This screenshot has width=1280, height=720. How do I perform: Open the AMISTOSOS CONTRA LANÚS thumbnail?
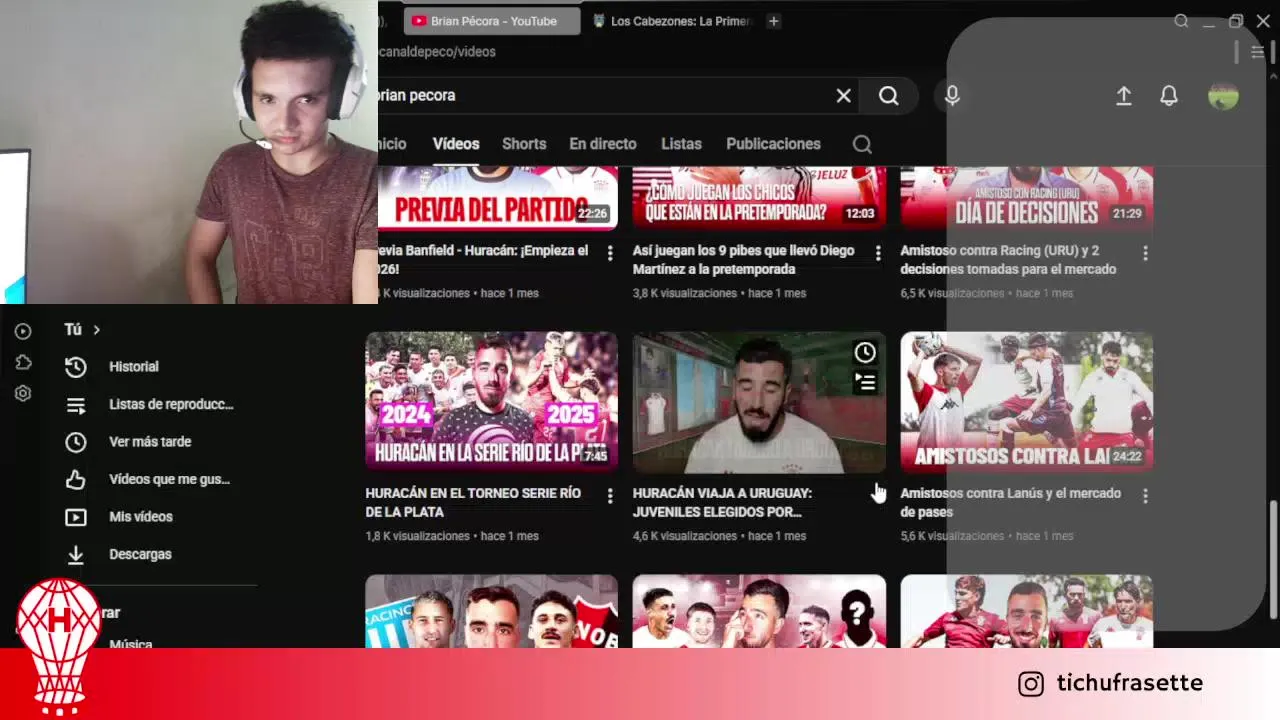1027,402
